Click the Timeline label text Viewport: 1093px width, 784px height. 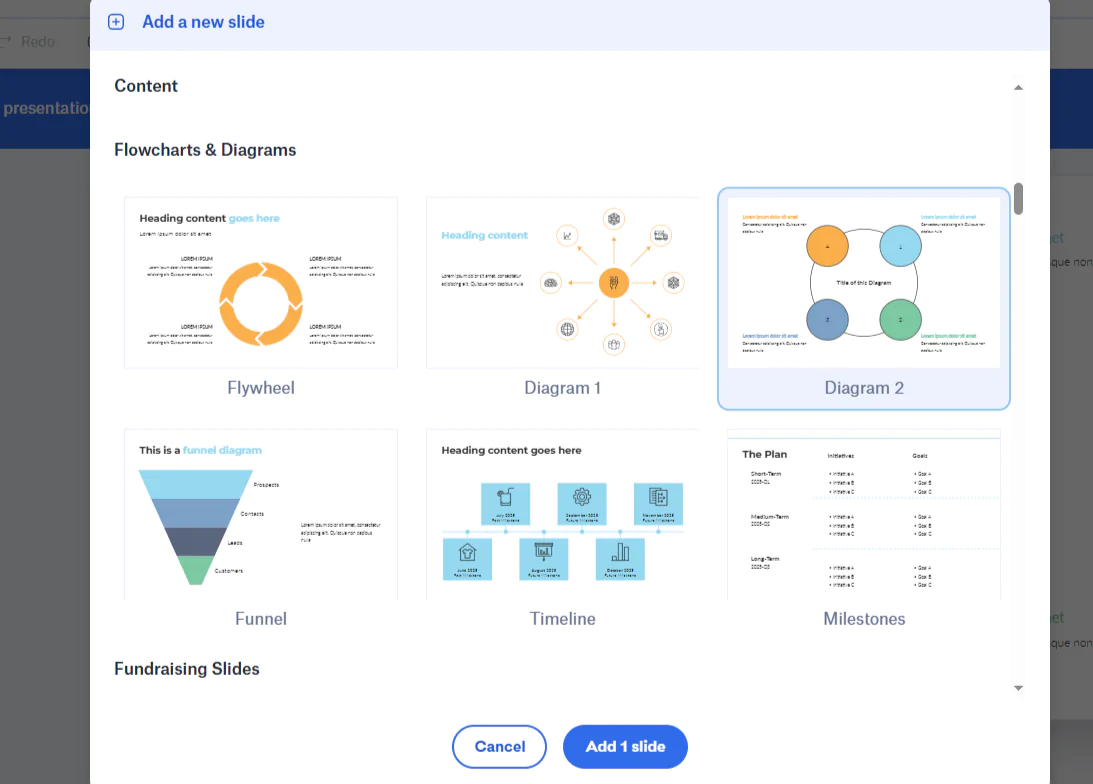563,619
